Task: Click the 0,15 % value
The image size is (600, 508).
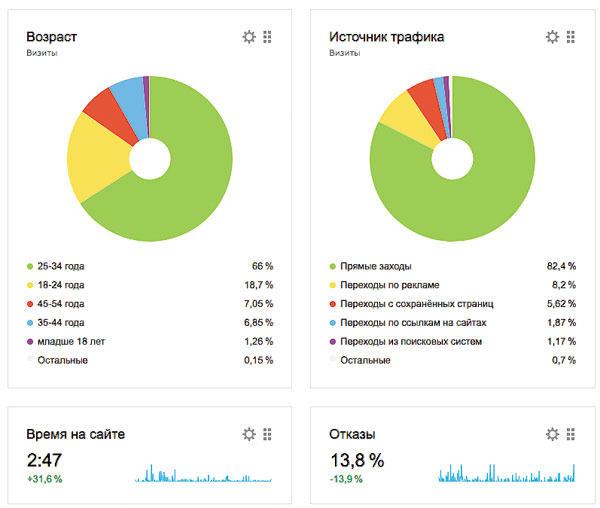Action: (259, 360)
